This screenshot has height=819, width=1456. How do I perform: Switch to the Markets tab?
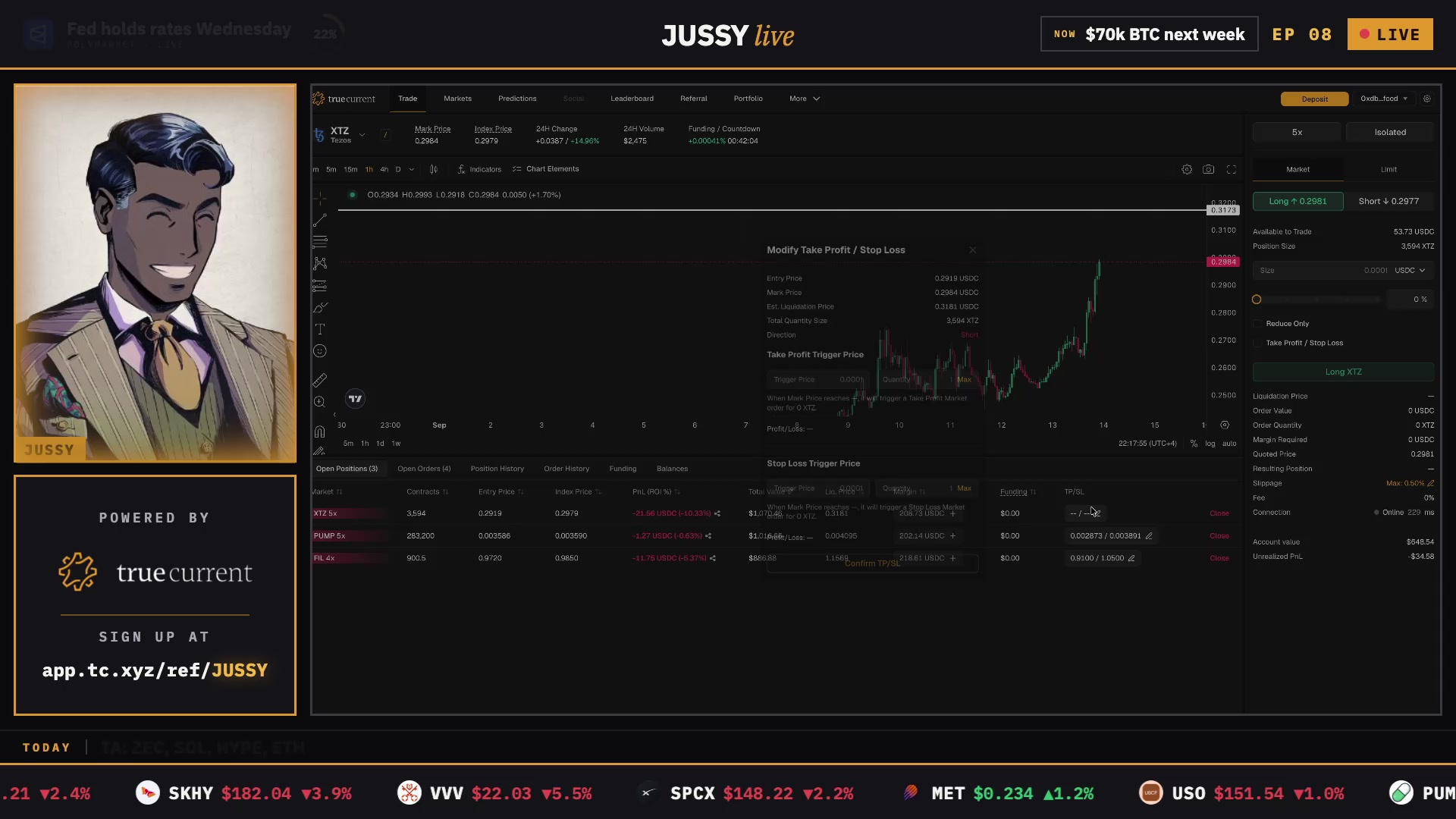click(x=457, y=99)
